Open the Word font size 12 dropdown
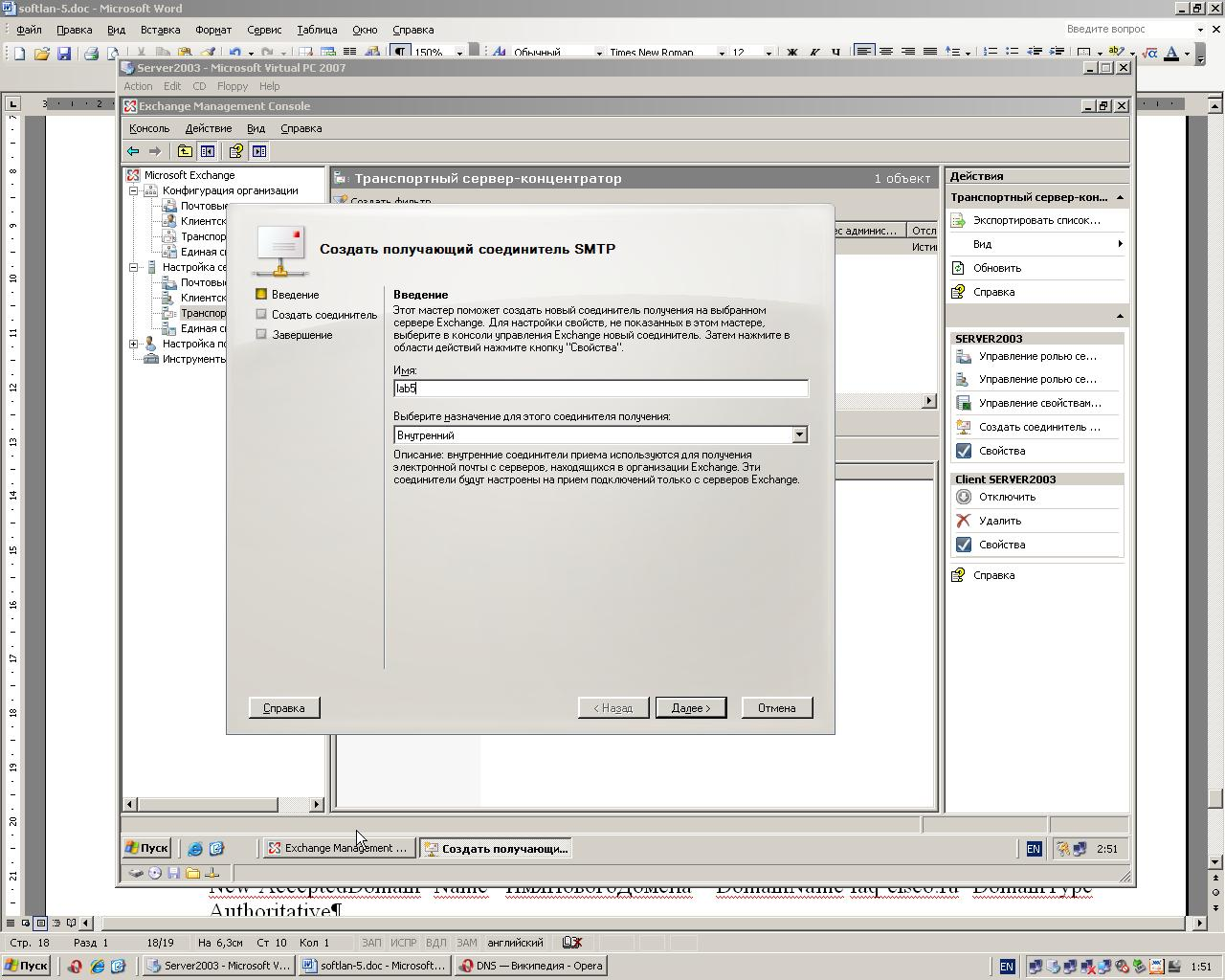Viewport: 1225px width, 980px height. [768, 53]
